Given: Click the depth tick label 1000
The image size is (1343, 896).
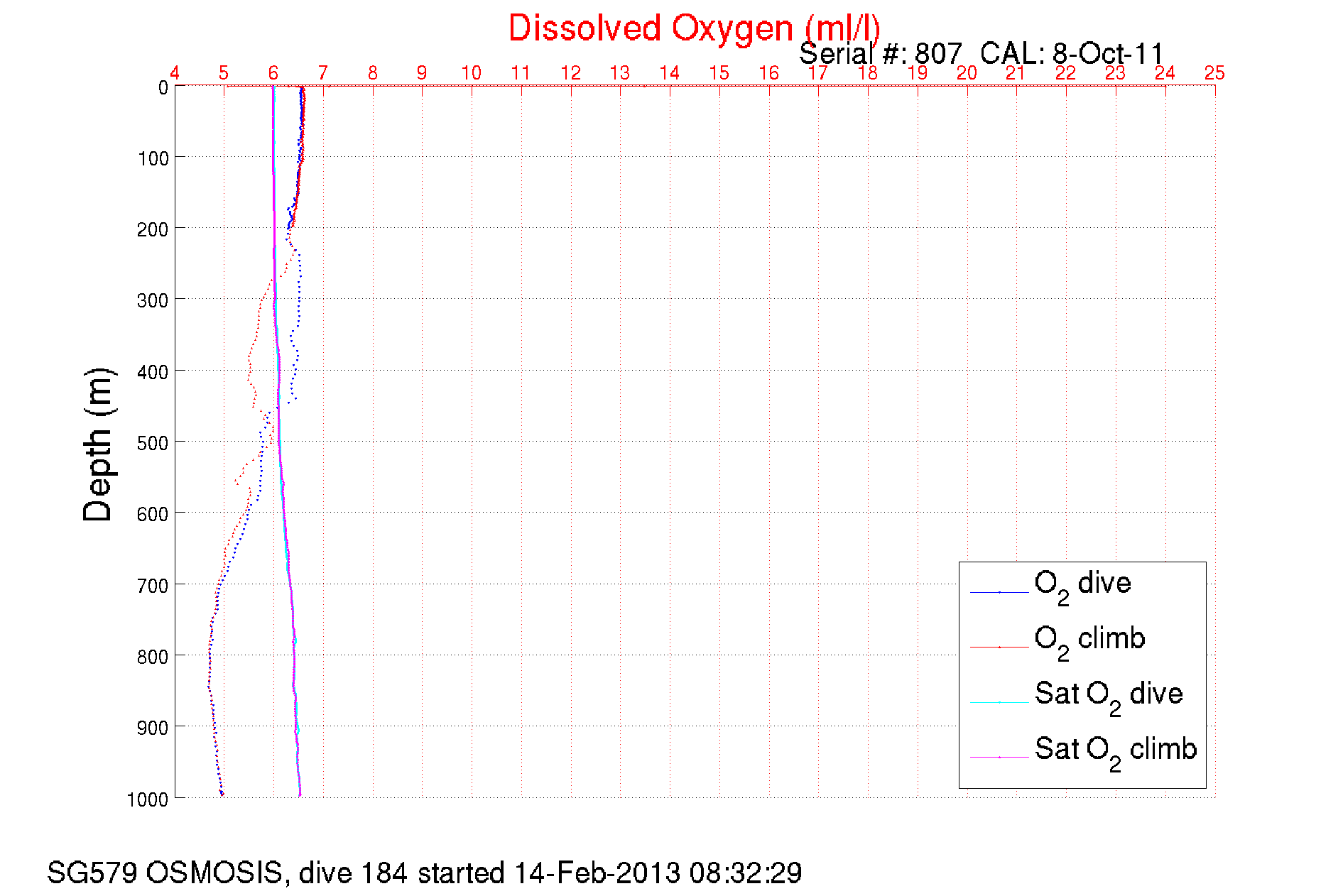Looking at the screenshot, I should [148, 799].
